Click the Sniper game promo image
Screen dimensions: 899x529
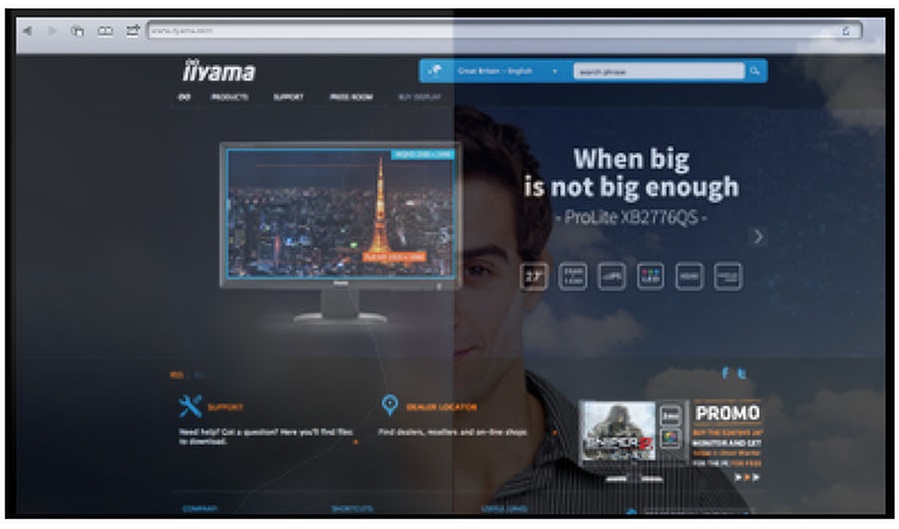(x=618, y=431)
